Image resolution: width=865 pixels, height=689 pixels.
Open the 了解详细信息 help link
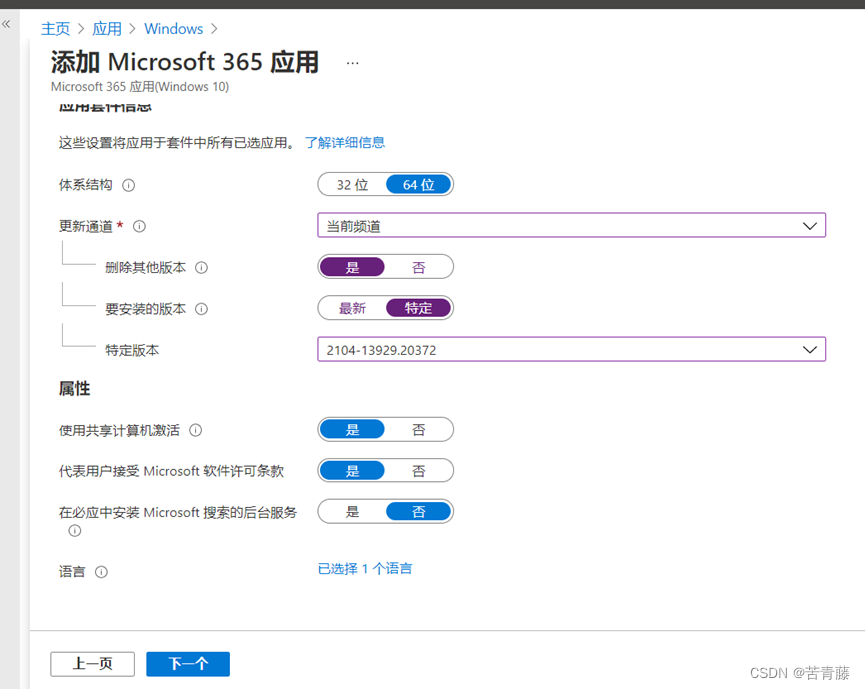pos(345,142)
